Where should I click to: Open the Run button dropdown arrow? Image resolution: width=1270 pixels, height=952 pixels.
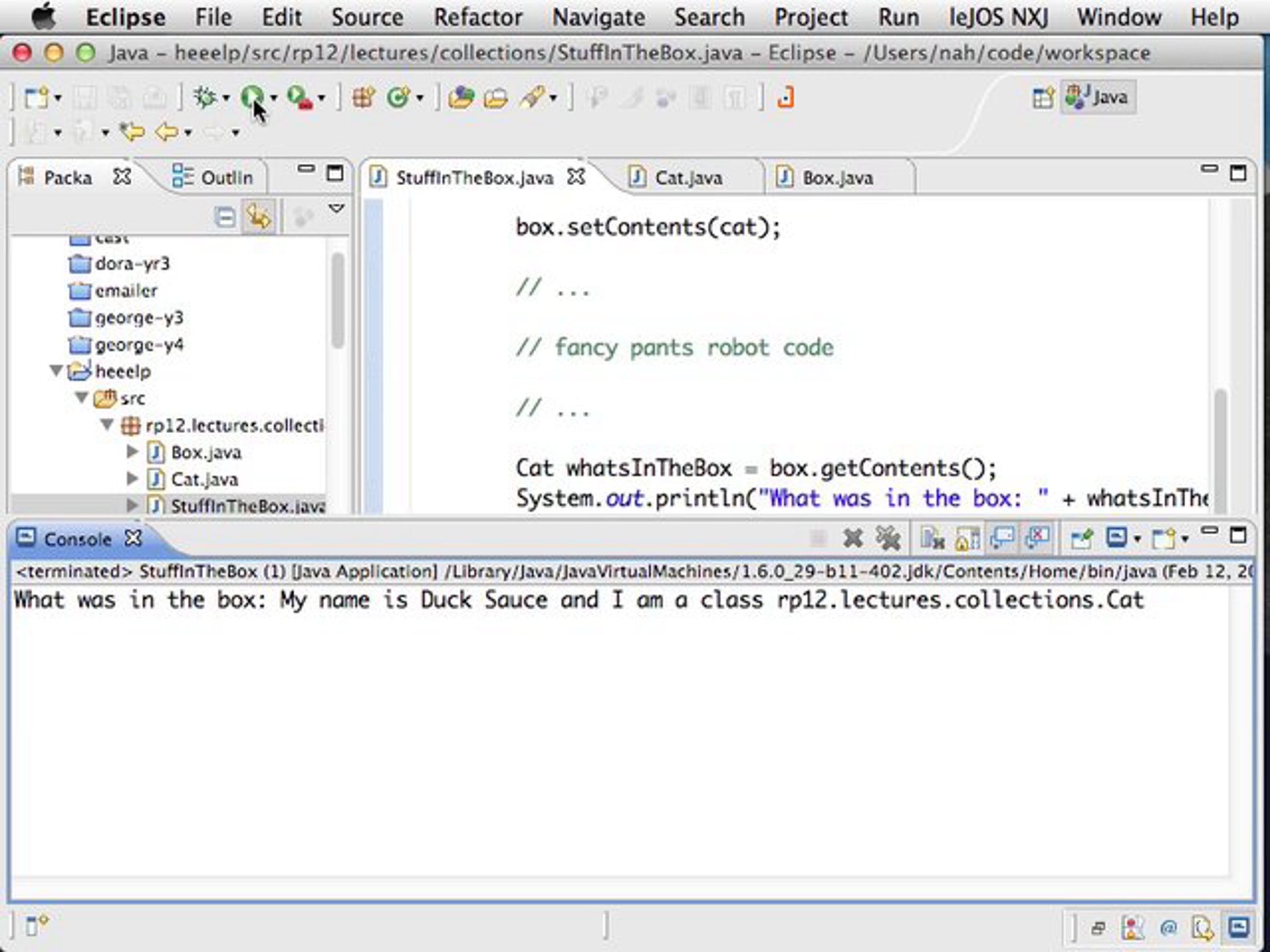click(274, 97)
